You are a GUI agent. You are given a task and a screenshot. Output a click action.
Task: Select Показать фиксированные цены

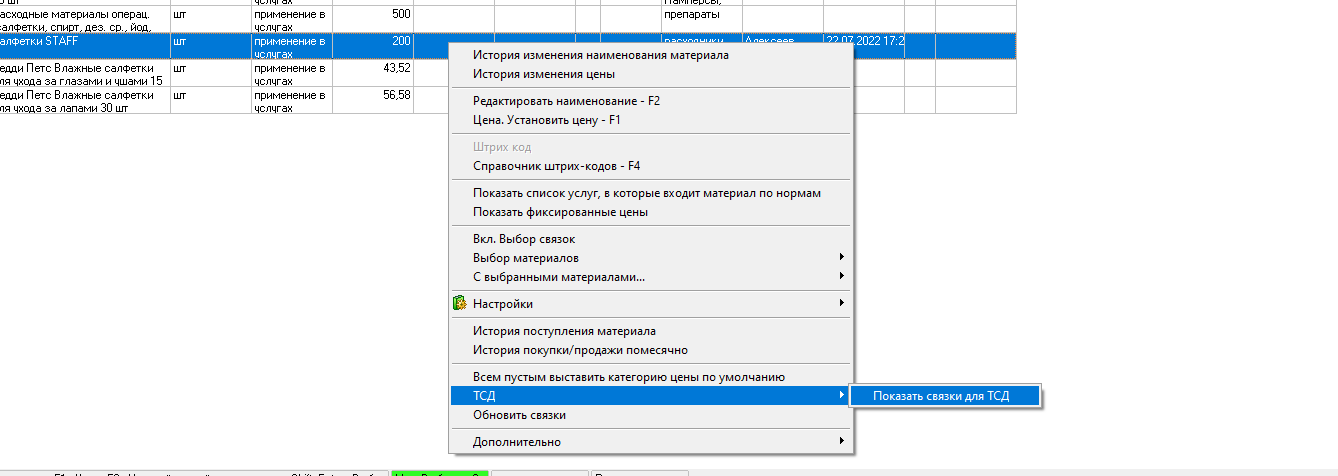[x=560, y=212]
